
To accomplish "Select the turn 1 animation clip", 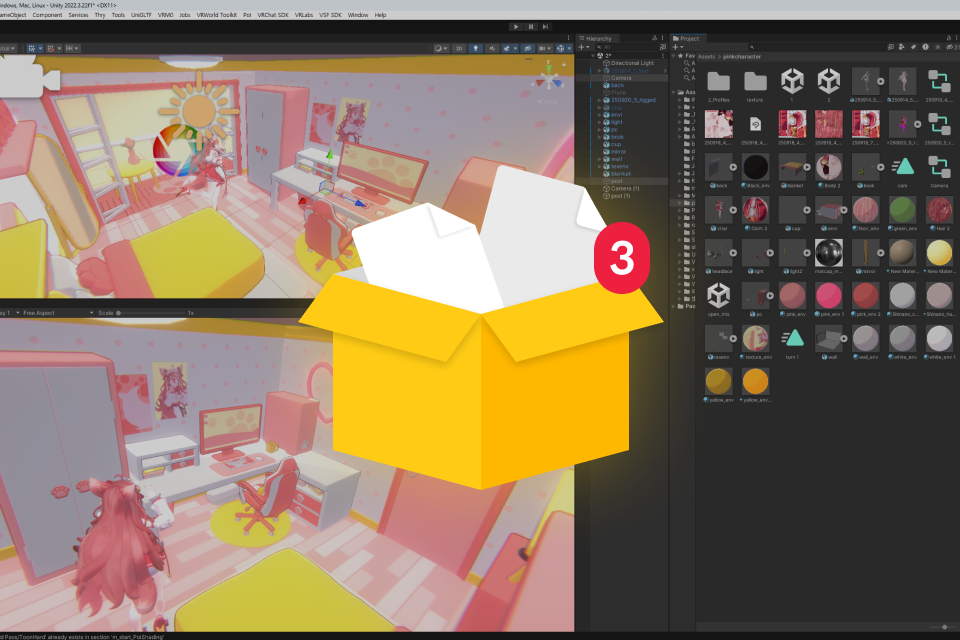I will (x=792, y=342).
